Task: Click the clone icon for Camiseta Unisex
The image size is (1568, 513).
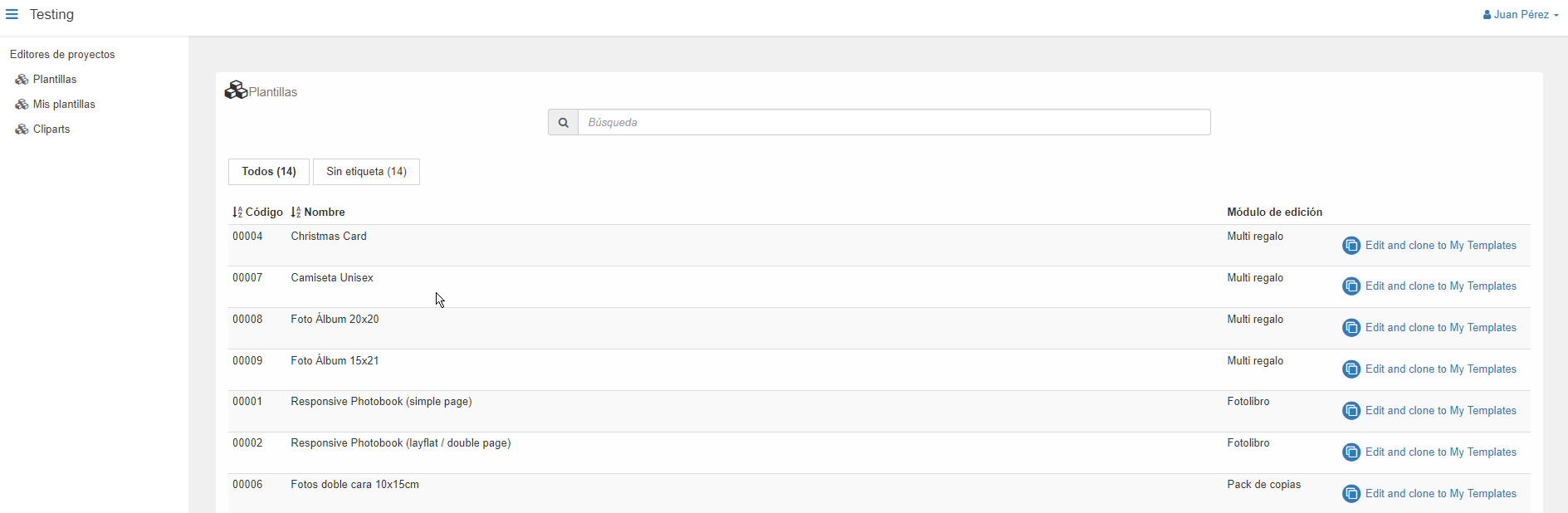Action: point(1351,286)
